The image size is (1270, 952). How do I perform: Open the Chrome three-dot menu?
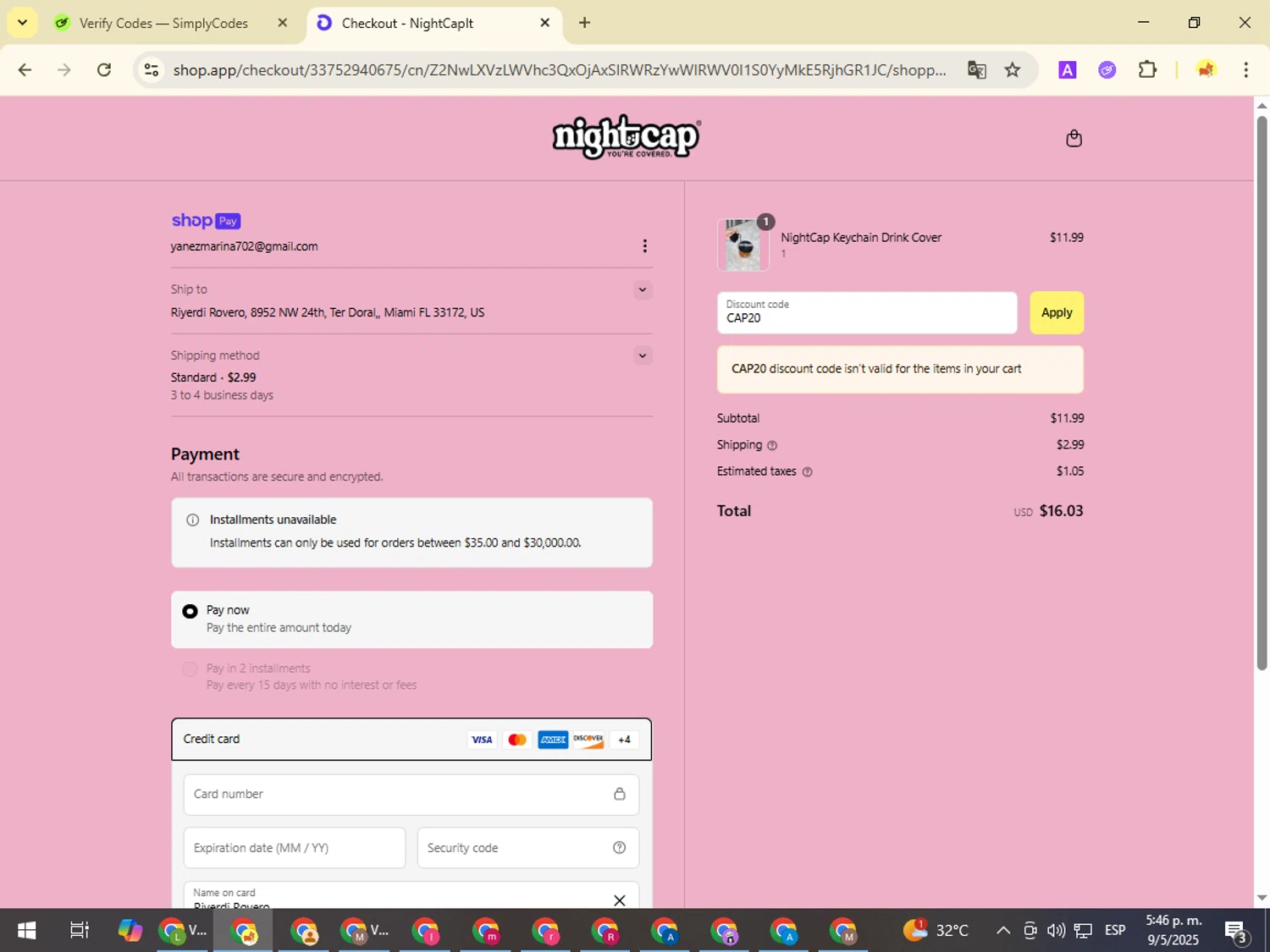[x=1245, y=70]
